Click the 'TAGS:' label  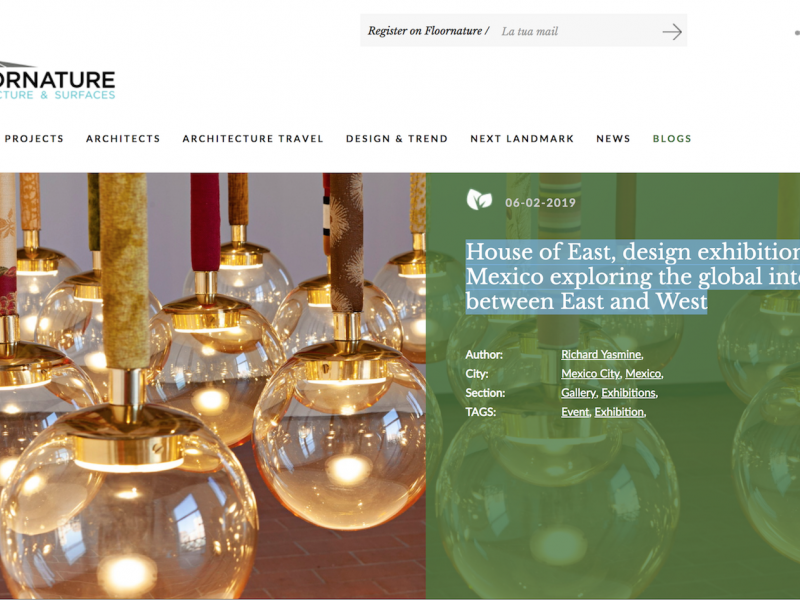[x=480, y=412]
